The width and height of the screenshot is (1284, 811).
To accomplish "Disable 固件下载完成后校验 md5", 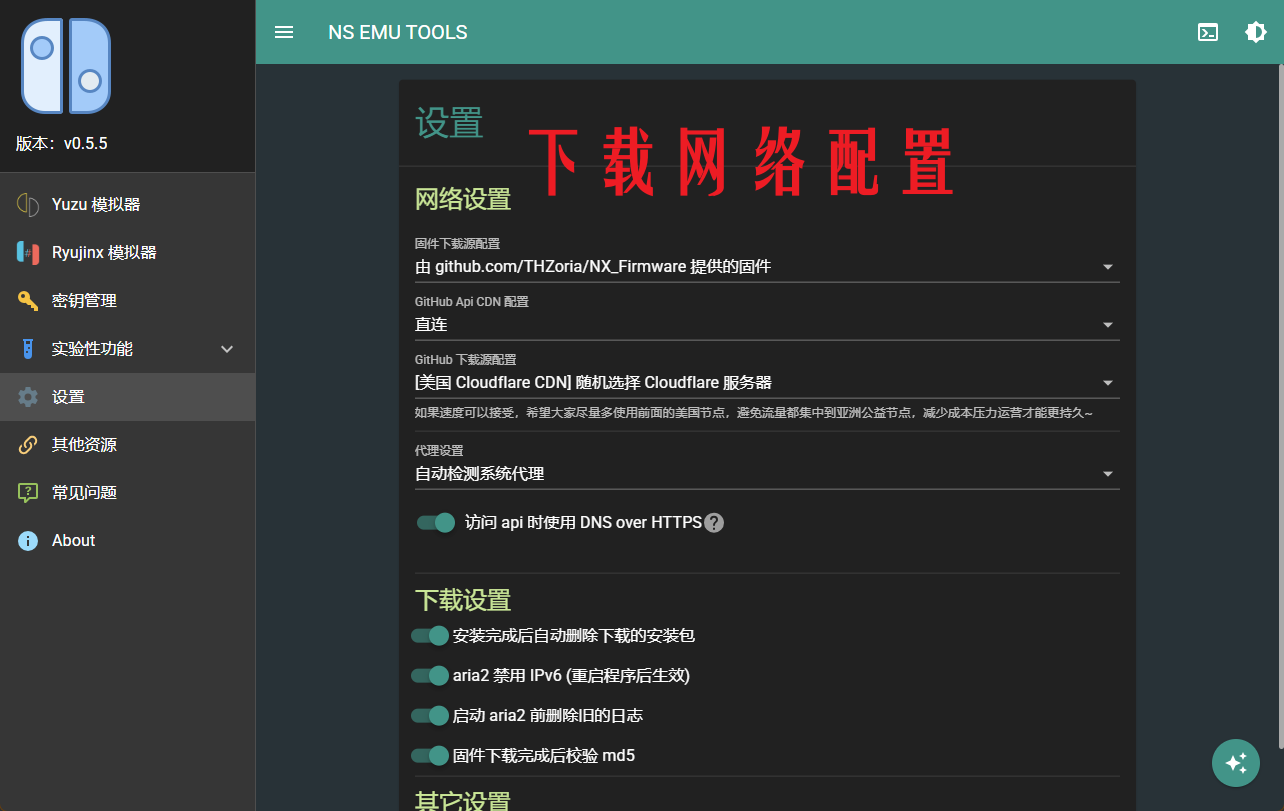I will pos(429,755).
